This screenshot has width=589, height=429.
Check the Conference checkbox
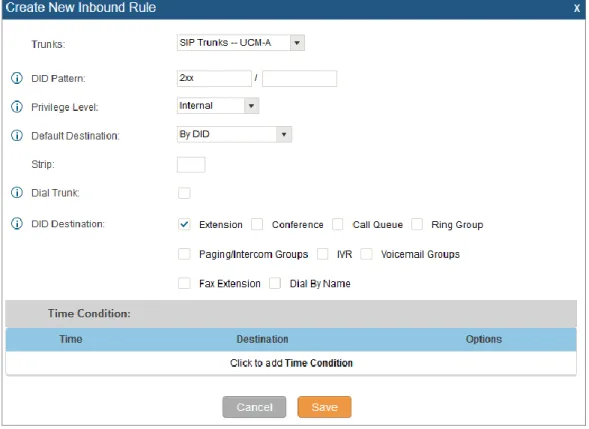coord(257,225)
